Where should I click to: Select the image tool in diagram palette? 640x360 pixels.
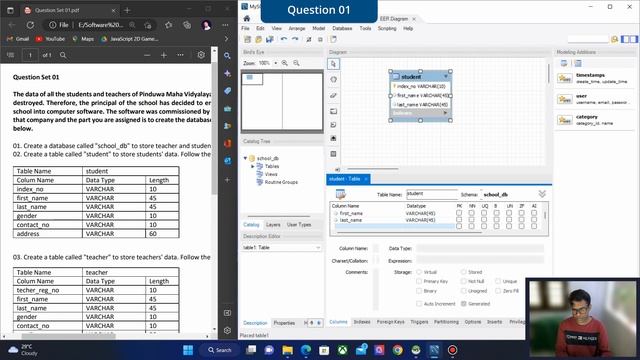pyautogui.click(x=333, y=139)
